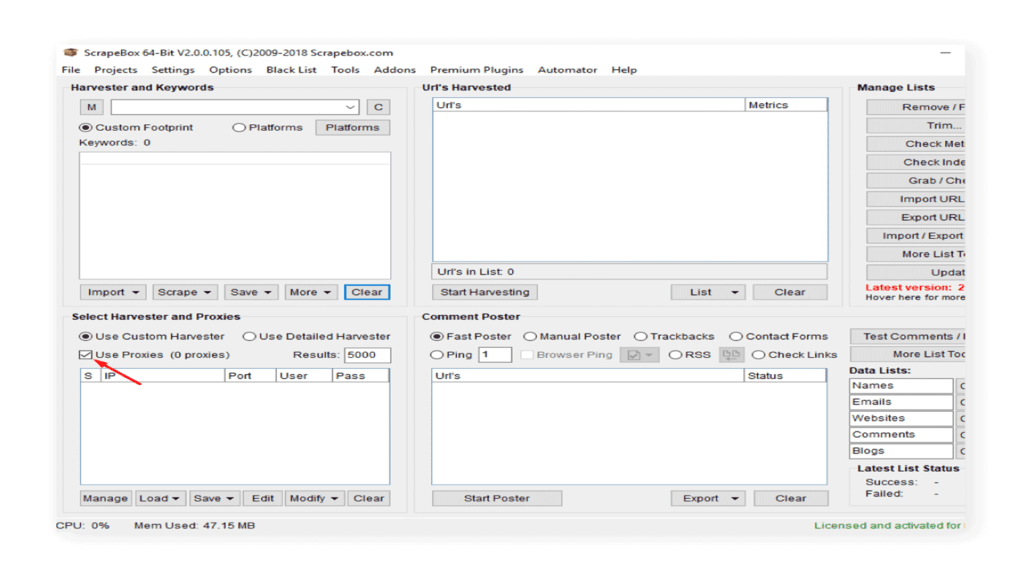Open the footprint combo box dropdown
The width and height of the screenshot is (1024, 576).
[350, 107]
